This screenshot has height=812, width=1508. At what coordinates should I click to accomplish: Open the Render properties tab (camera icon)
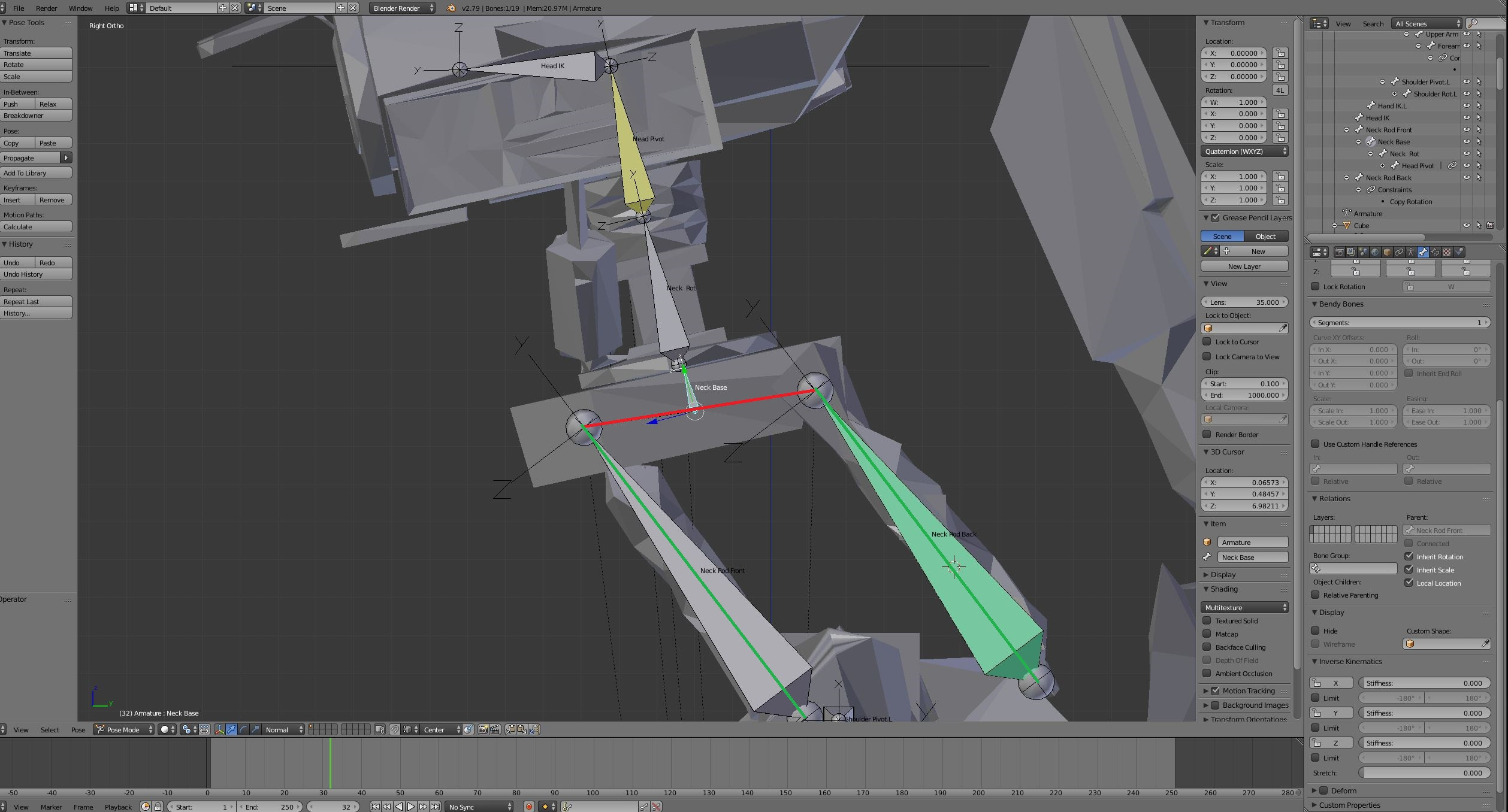pyautogui.click(x=1339, y=252)
